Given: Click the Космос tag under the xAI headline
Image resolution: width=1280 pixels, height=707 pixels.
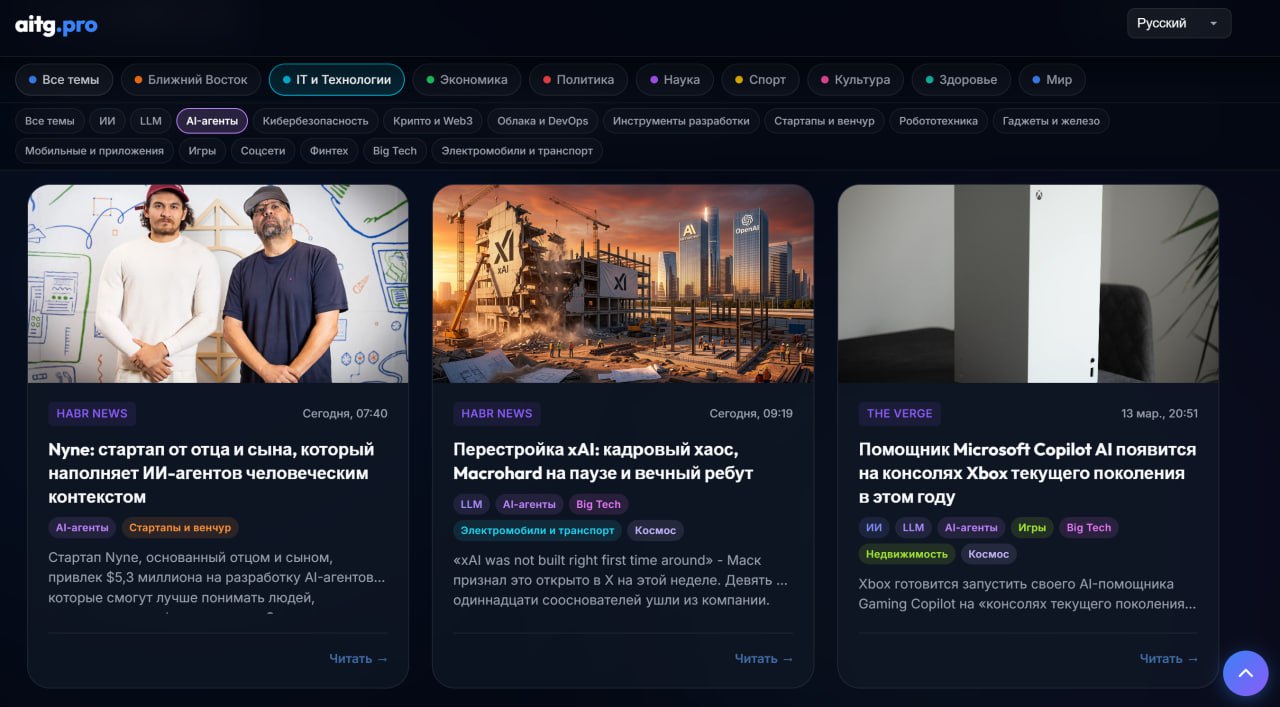Looking at the screenshot, I should coord(655,530).
